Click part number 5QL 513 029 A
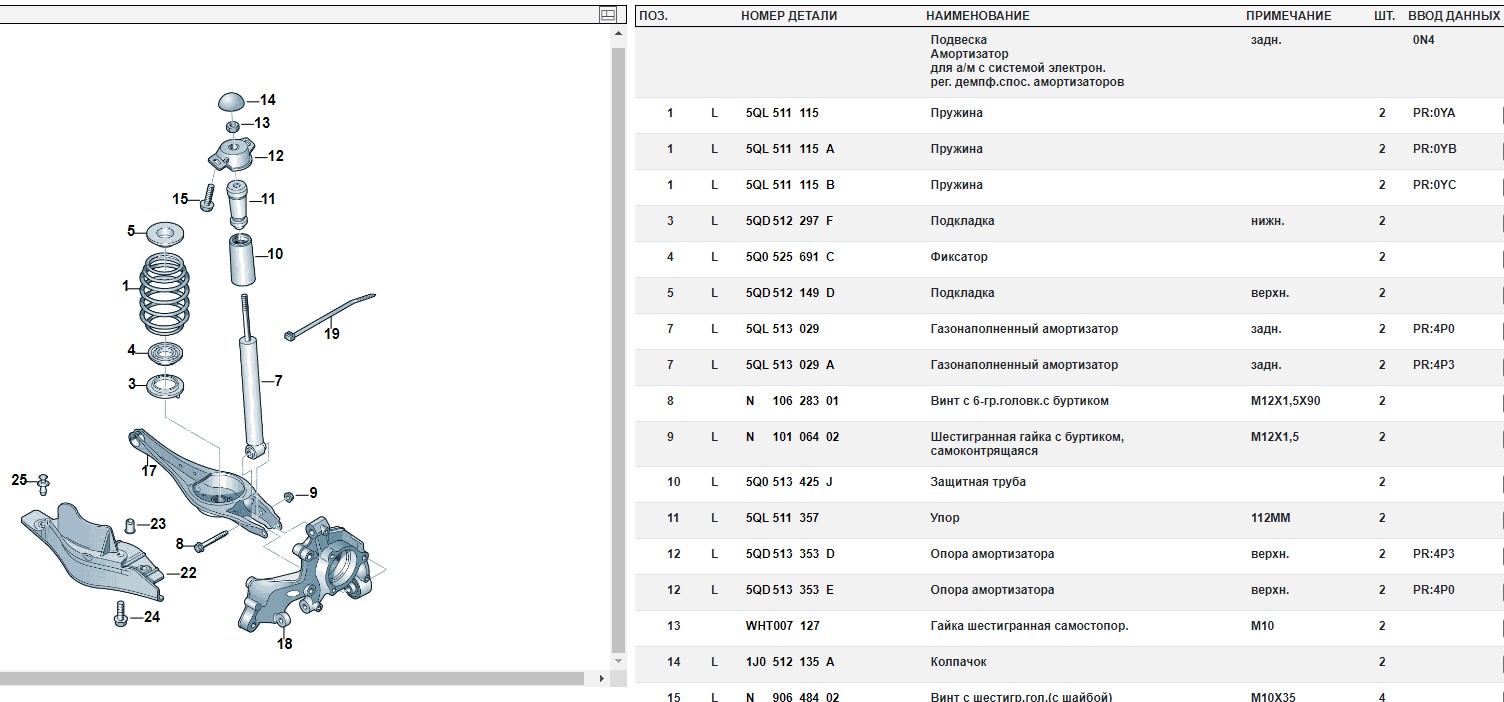The width and height of the screenshot is (1504, 702). pos(790,365)
